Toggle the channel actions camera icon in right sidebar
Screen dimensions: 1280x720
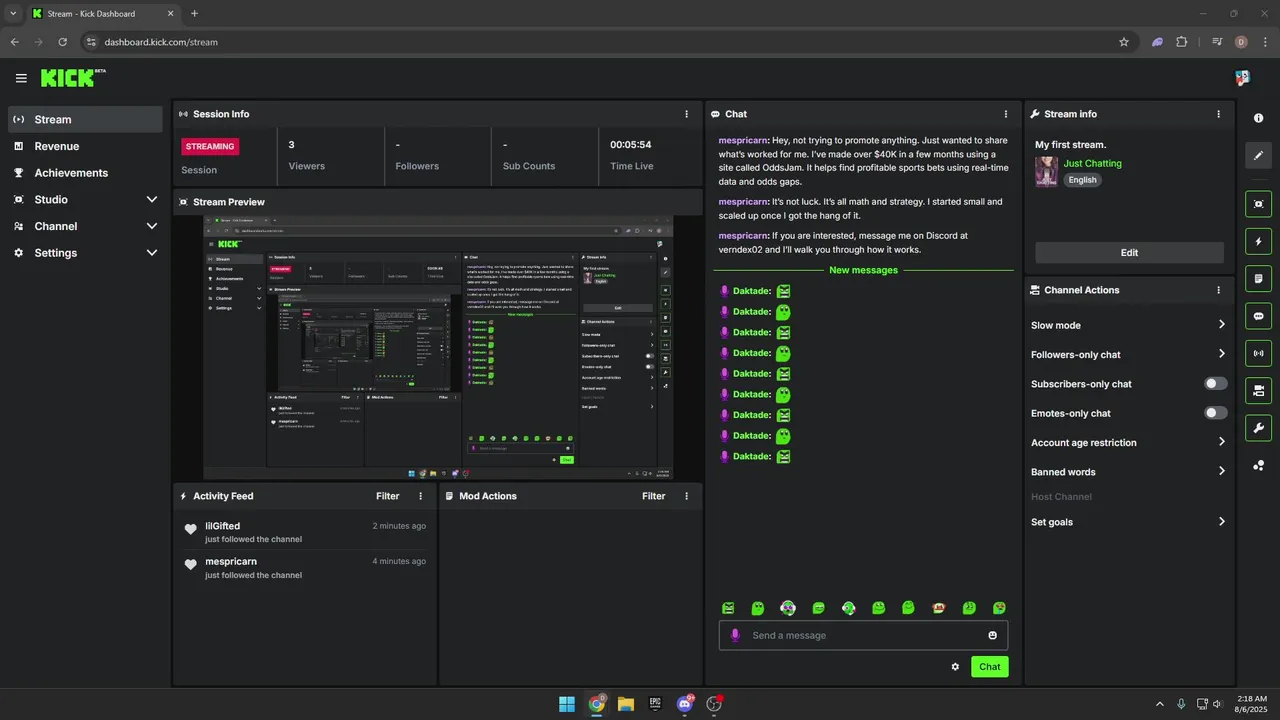point(1258,391)
